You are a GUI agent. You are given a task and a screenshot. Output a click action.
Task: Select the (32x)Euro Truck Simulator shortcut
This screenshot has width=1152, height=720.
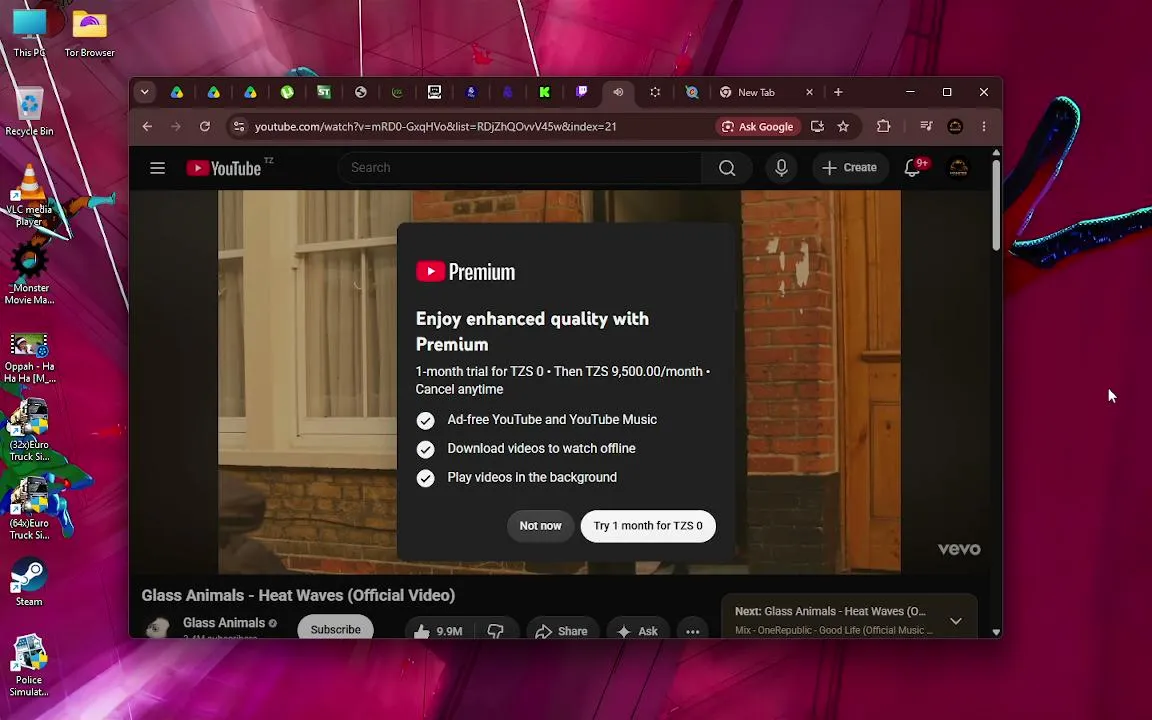coord(29,430)
